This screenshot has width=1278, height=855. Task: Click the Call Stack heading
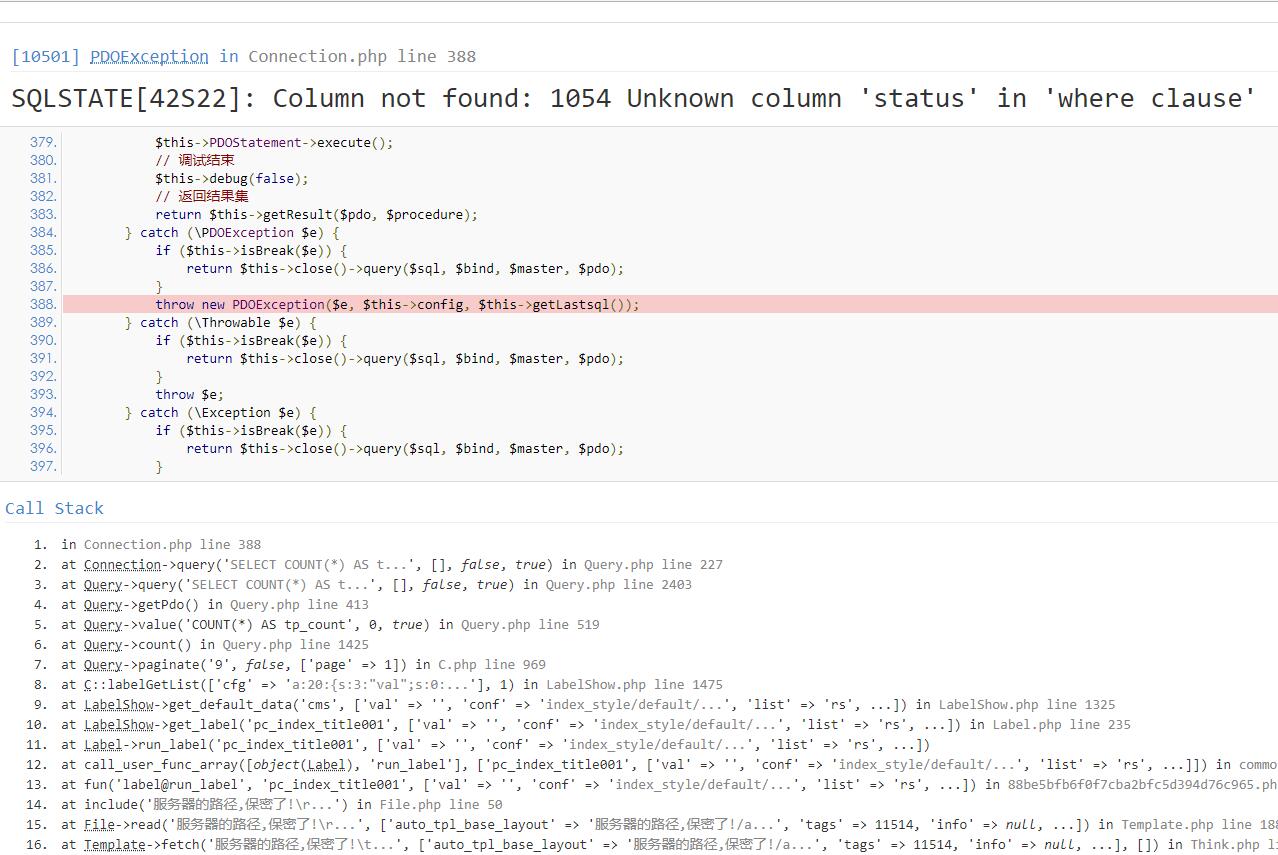(54, 508)
